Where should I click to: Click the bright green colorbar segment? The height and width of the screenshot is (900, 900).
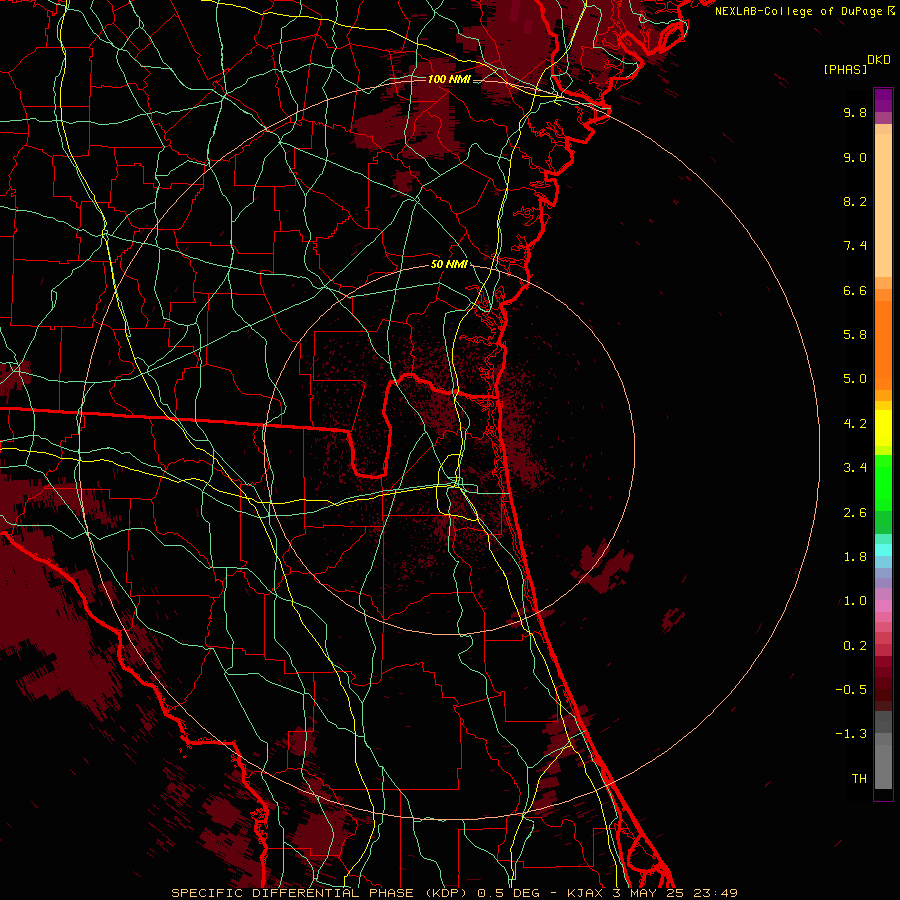pyautogui.click(x=883, y=482)
